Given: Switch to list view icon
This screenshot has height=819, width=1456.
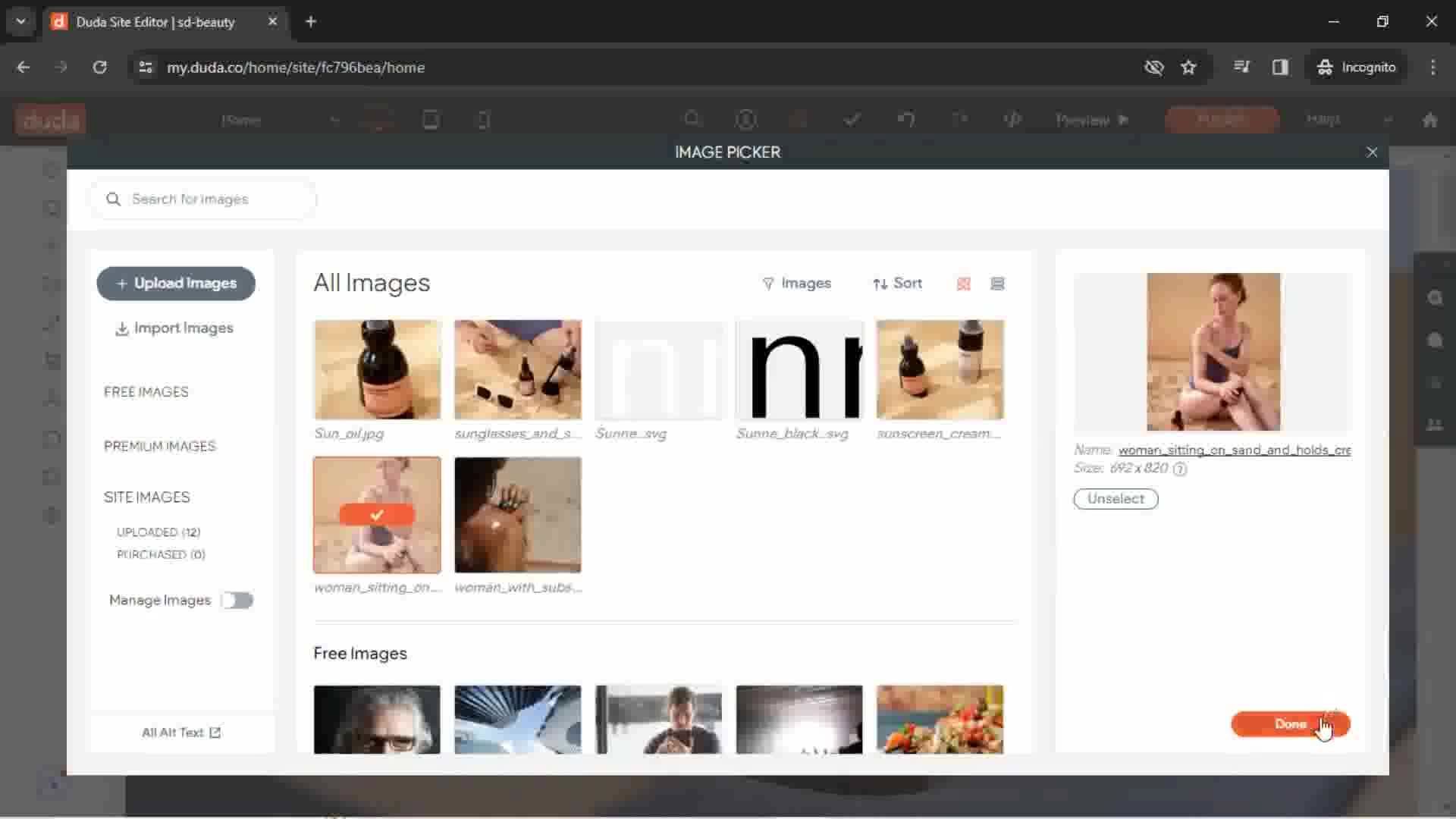Looking at the screenshot, I should pos(998,284).
